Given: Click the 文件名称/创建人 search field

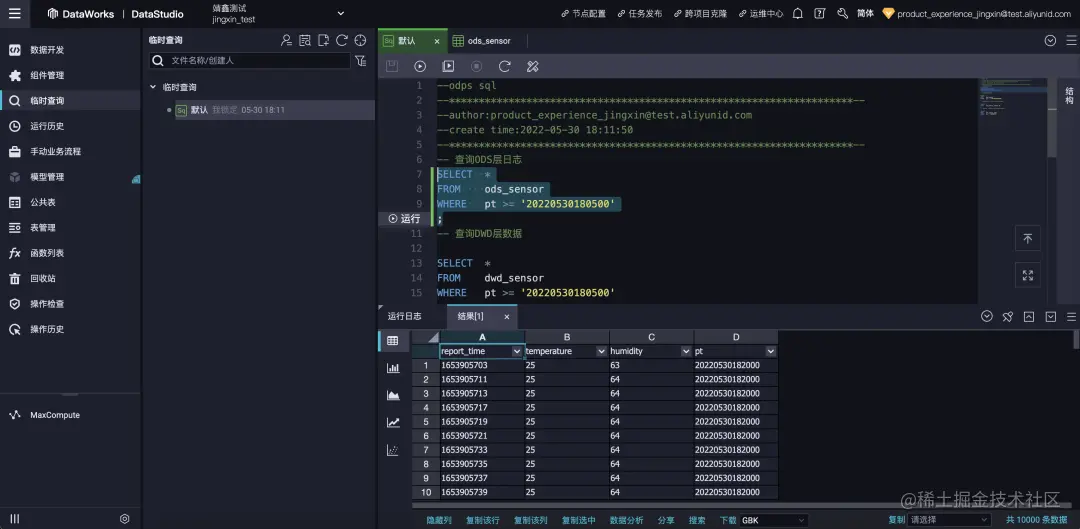Looking at the screenshot, I should point(250,61).
